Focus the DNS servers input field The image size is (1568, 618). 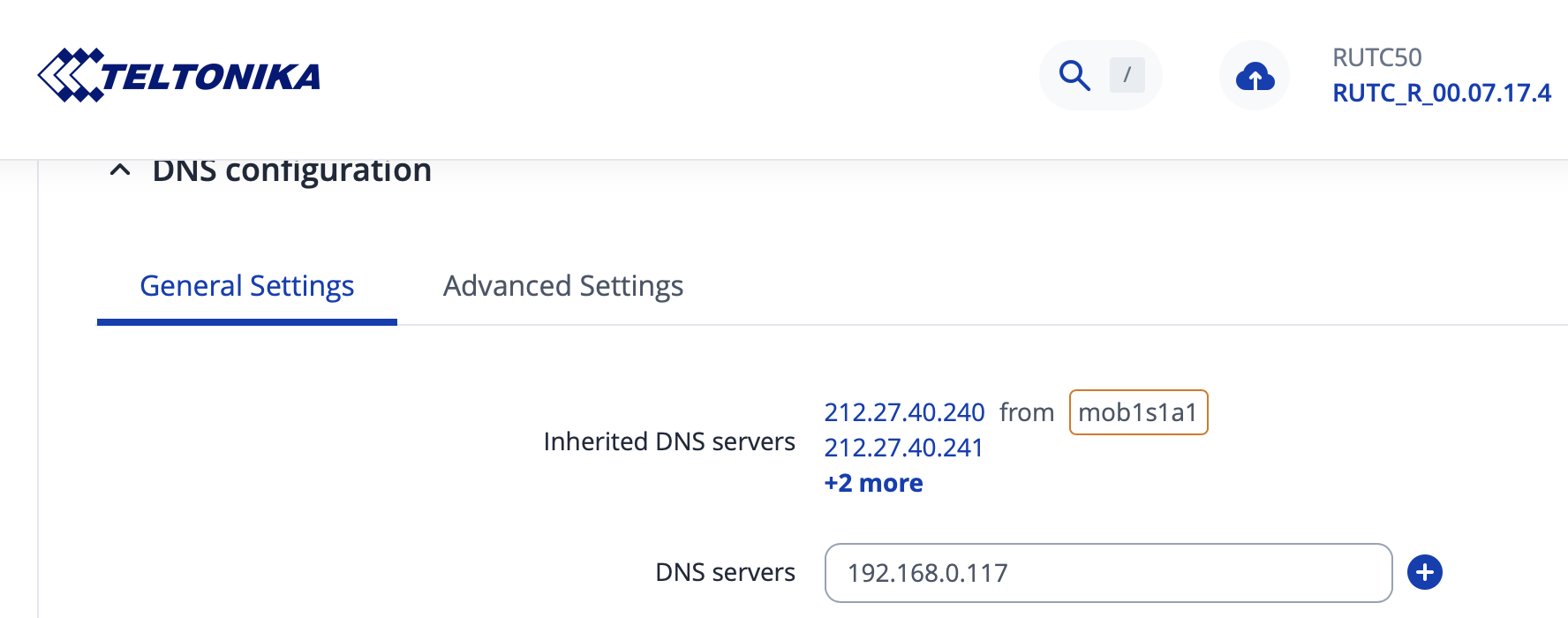pos(1108,573)
